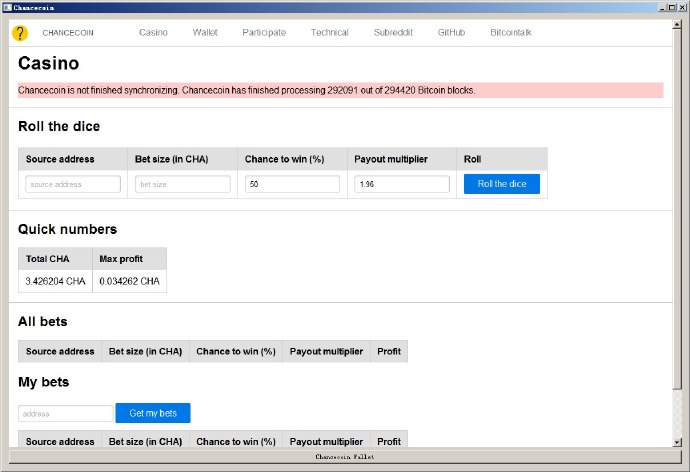Open the Bitcointalk link
This screenshot has width=690, height=472.
(x=511, y=33)
